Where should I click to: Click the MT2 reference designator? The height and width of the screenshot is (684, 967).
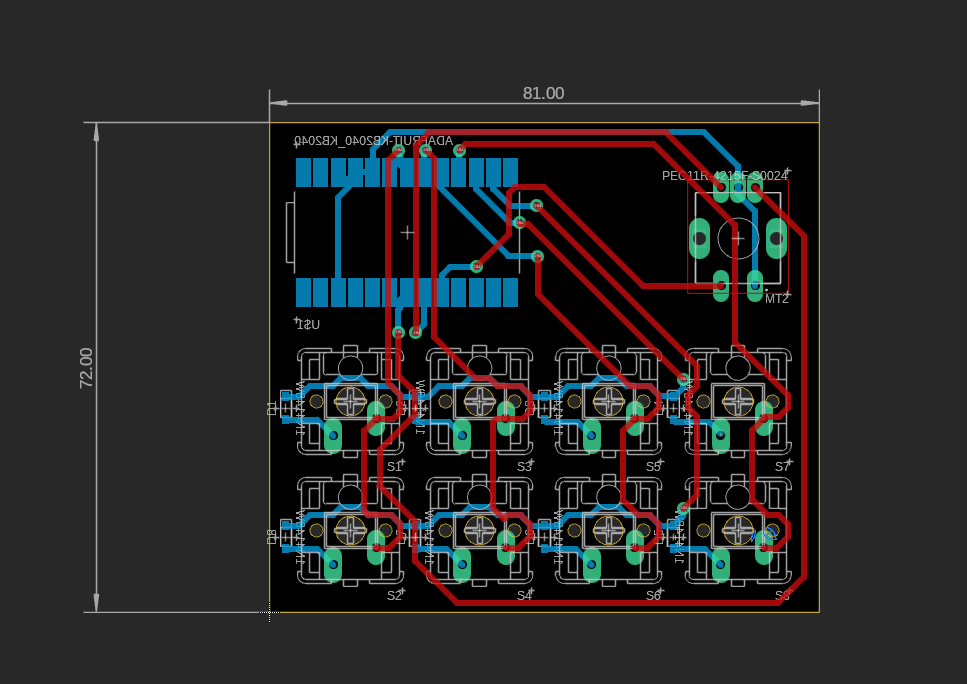point(776,298)
